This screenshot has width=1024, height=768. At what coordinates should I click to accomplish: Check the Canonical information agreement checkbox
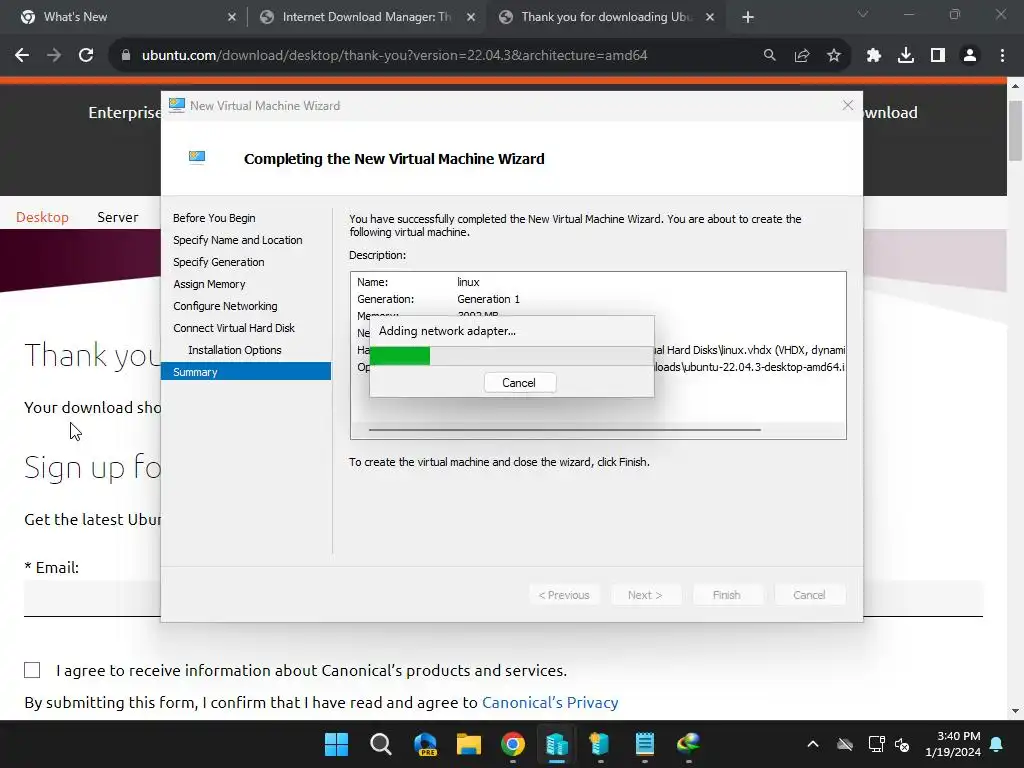click(x=32, y=670)
